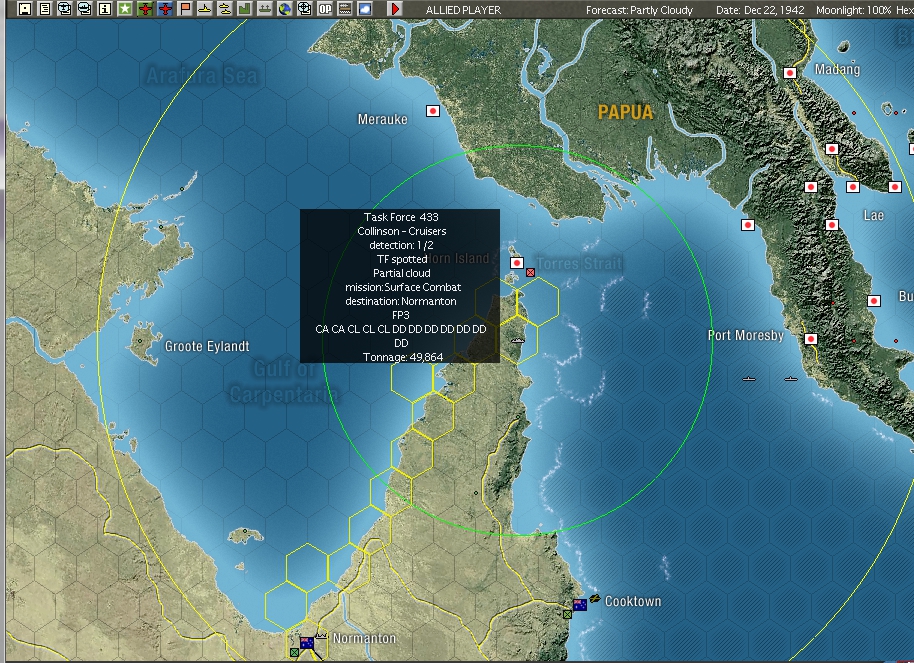Open the air unit list icon
Screen dimensions: 914x663
(65, 9)
